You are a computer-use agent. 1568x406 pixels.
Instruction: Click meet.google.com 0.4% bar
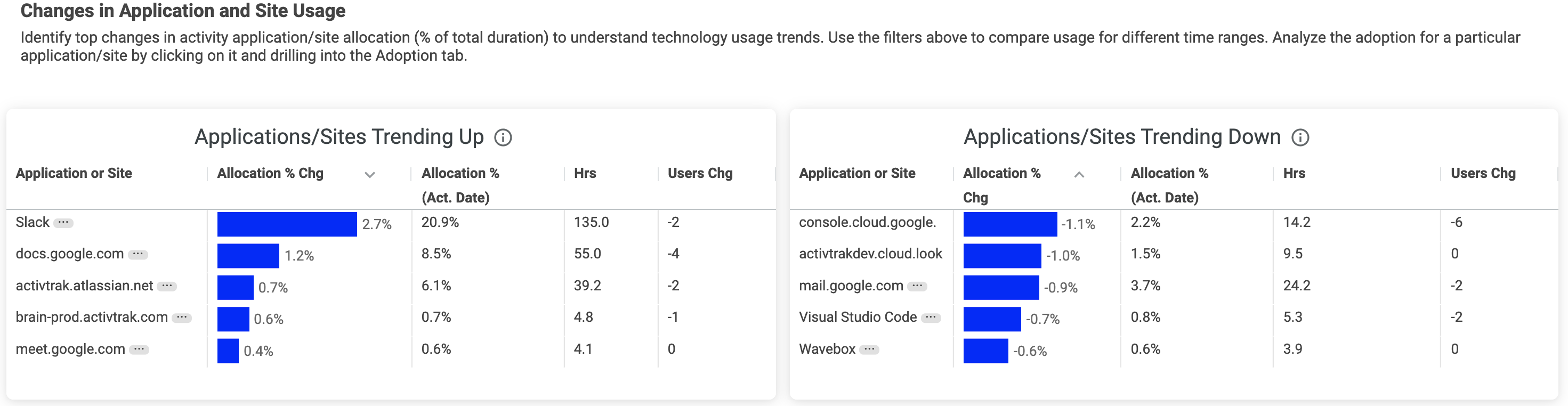228,351
